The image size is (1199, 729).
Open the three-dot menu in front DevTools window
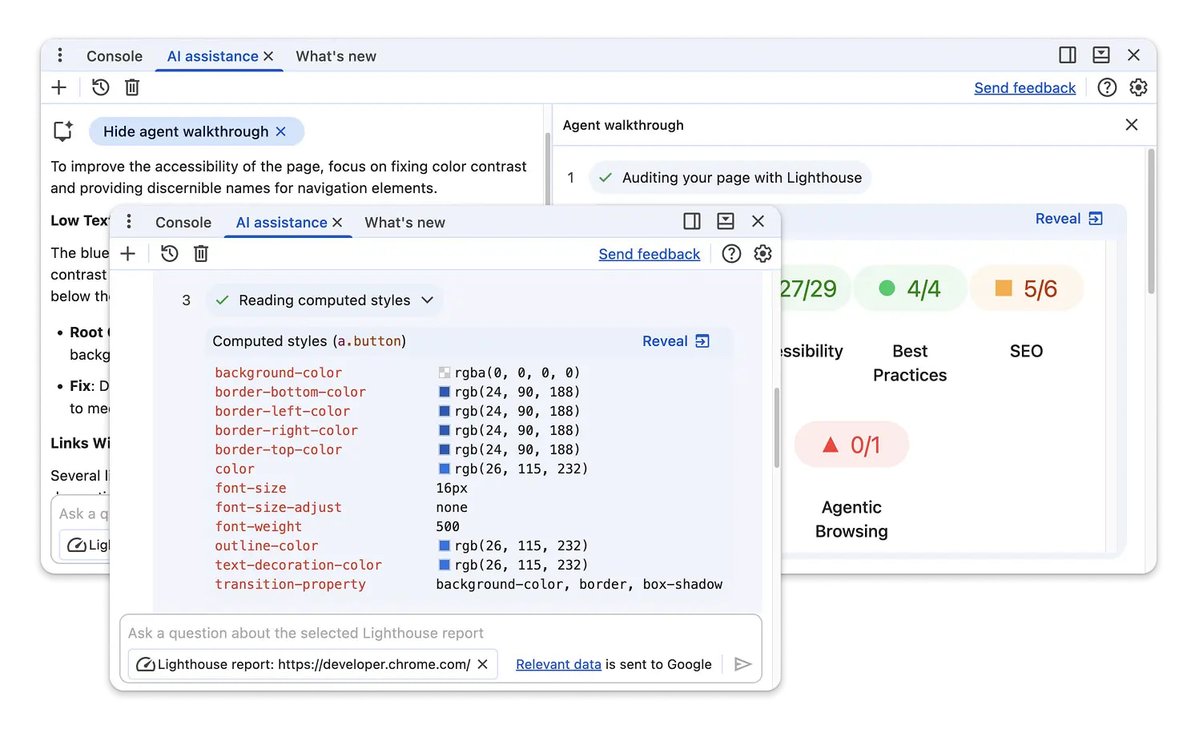(x=128, y=222)
